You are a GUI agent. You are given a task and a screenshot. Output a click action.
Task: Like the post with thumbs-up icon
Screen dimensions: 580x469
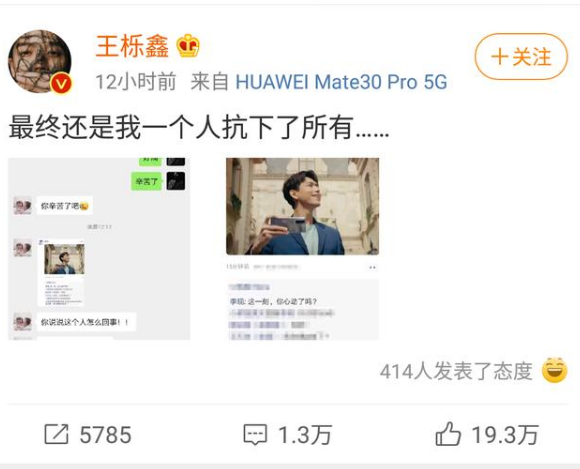point(448,434)
